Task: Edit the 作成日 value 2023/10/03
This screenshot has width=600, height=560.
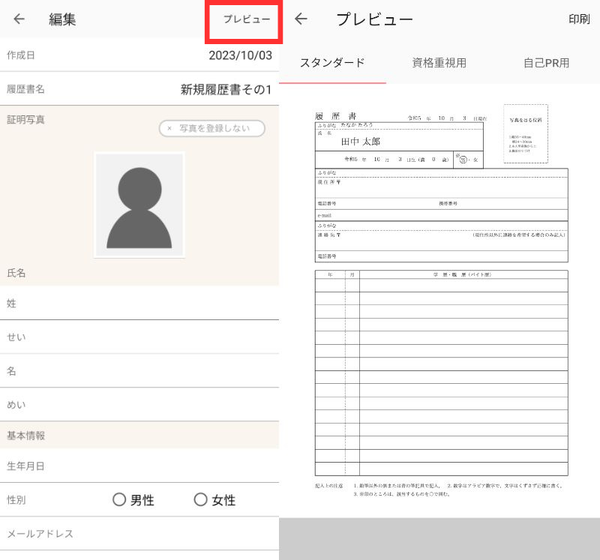Action: pyautogui.click(x=240, y=55)
